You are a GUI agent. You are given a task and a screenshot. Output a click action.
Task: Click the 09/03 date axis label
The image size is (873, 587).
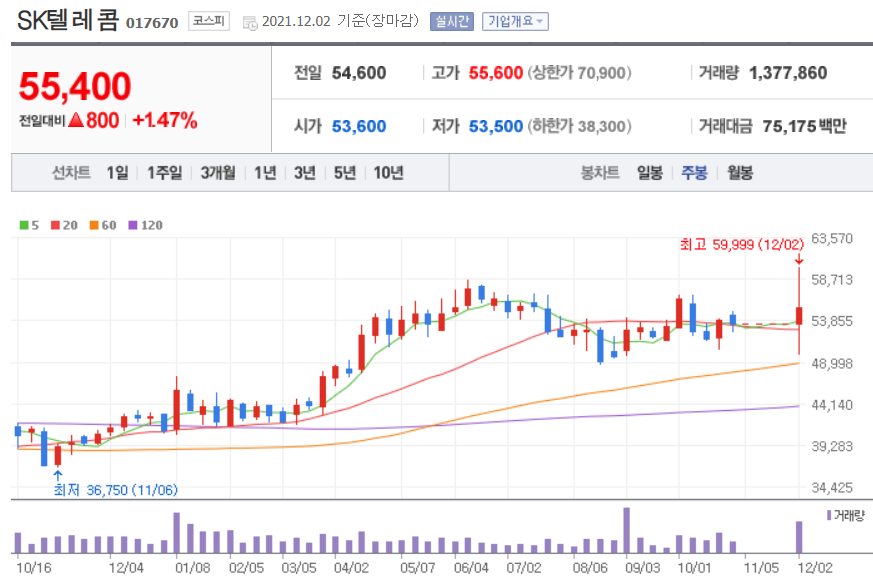coord(643,568)
